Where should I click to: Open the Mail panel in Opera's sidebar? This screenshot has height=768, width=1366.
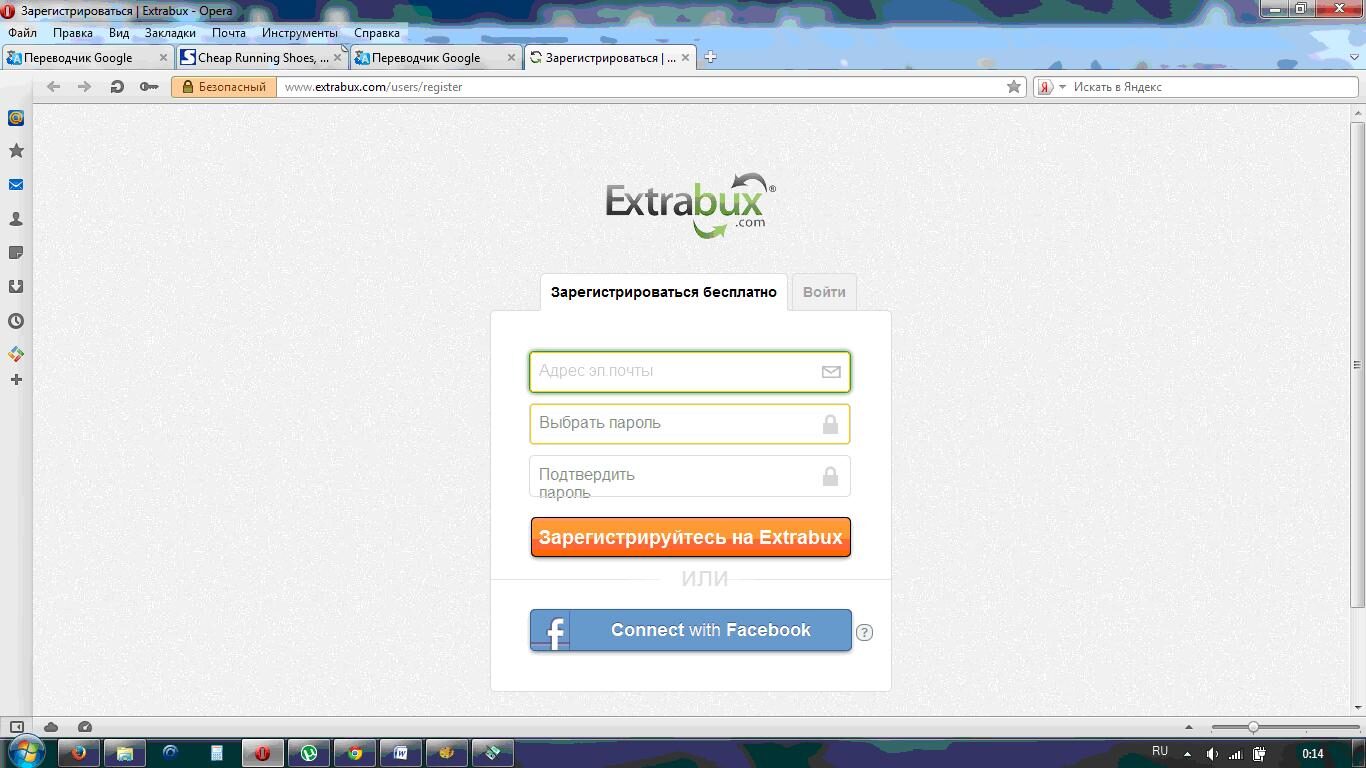15,184
